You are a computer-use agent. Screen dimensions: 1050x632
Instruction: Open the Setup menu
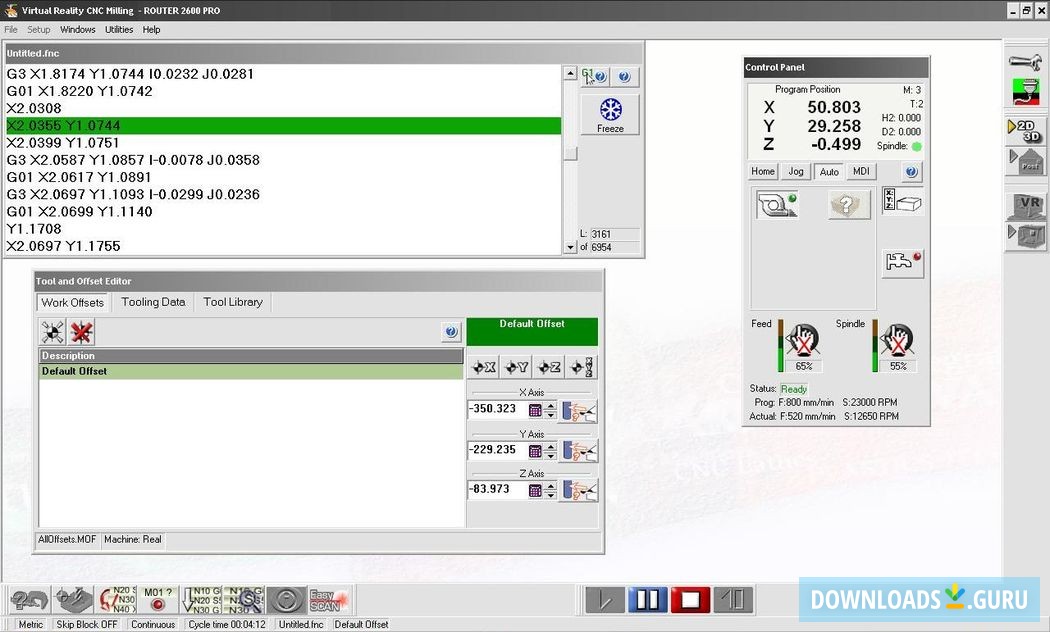point(39,29)
